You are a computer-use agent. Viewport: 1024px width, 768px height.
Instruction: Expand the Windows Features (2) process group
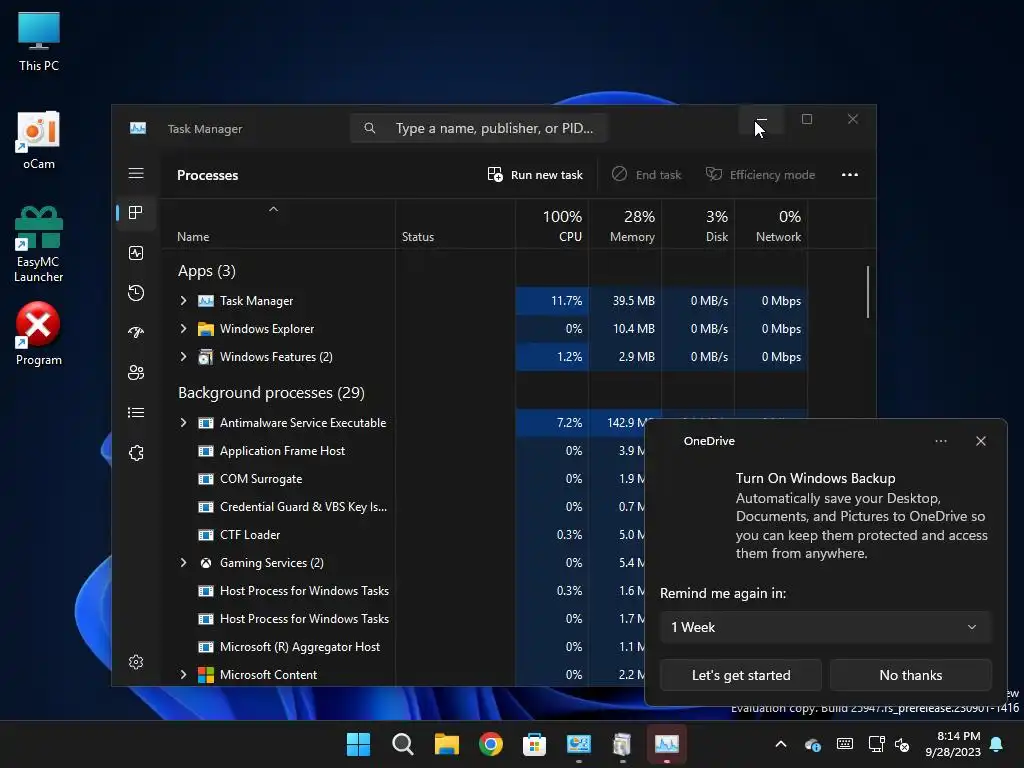pyautogui.click(x=184, y=357)
